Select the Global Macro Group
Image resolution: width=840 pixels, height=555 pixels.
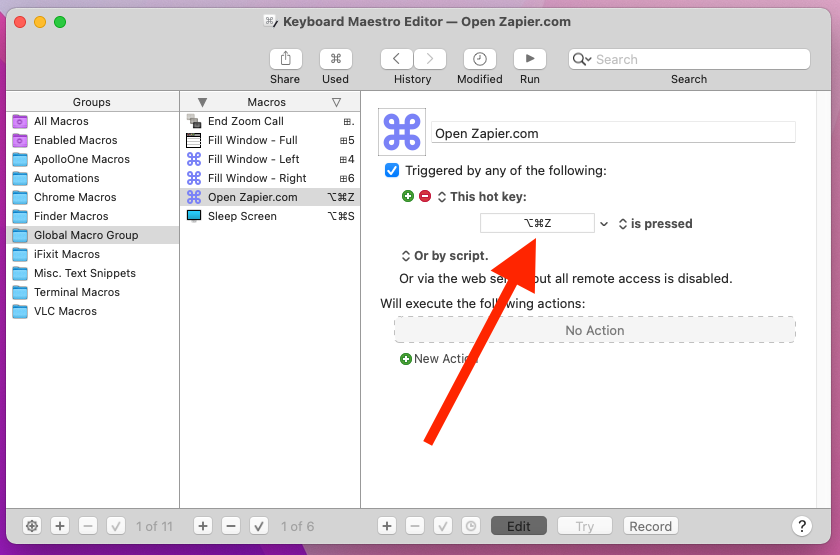click(x=93, y=235)
